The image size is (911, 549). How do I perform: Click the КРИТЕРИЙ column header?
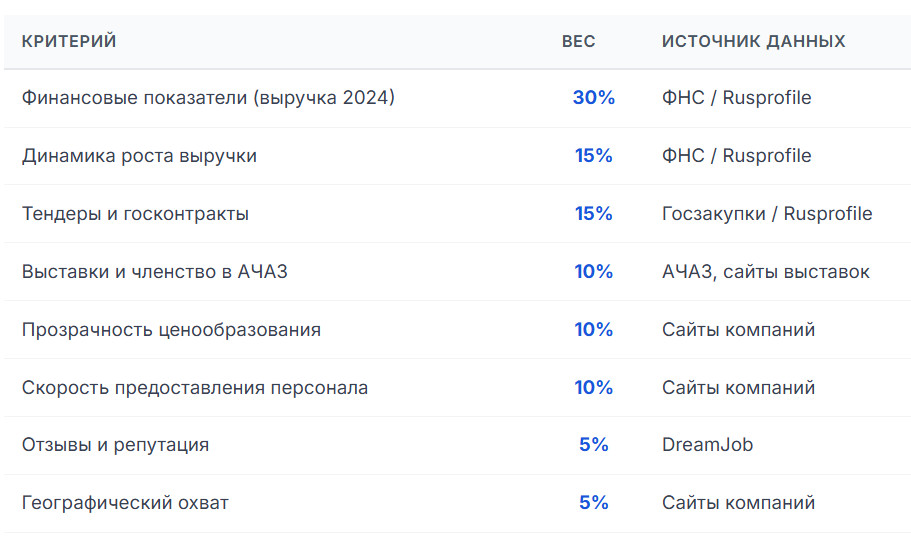(69, 41)
